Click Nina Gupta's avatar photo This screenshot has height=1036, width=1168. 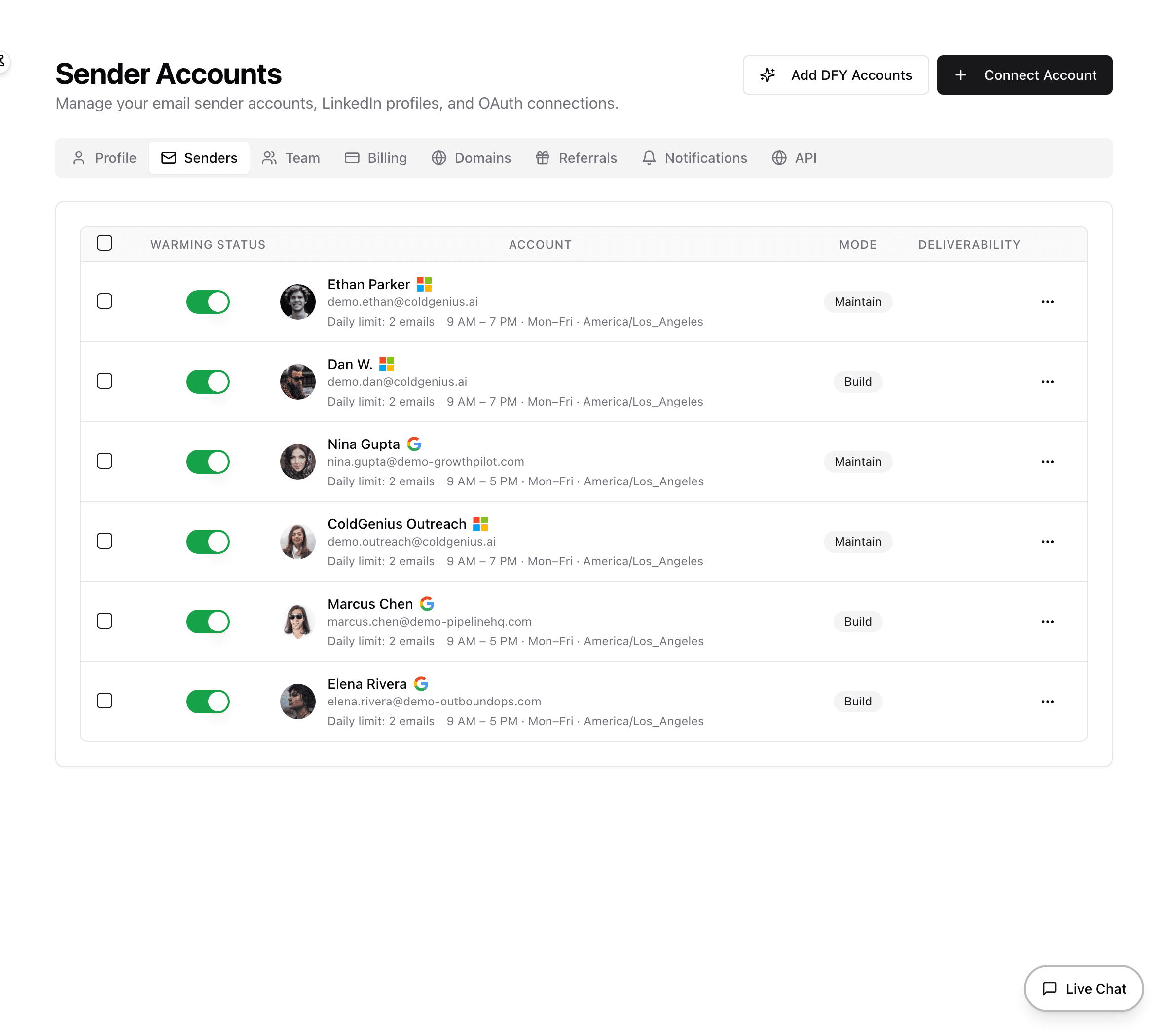click(x=298, y=462)
